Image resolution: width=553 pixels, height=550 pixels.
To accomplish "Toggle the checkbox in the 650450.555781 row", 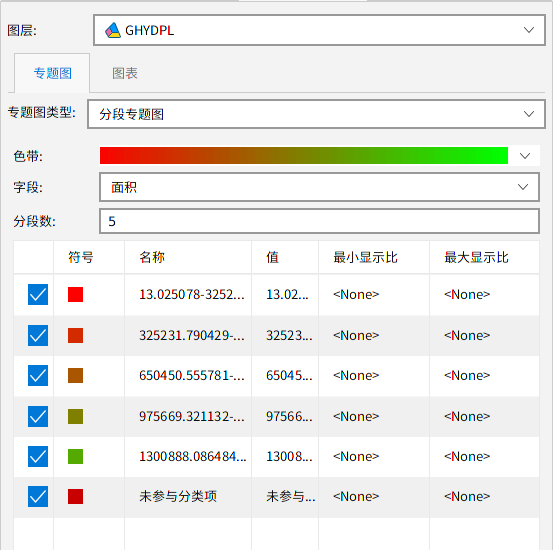I will [38, 376].
